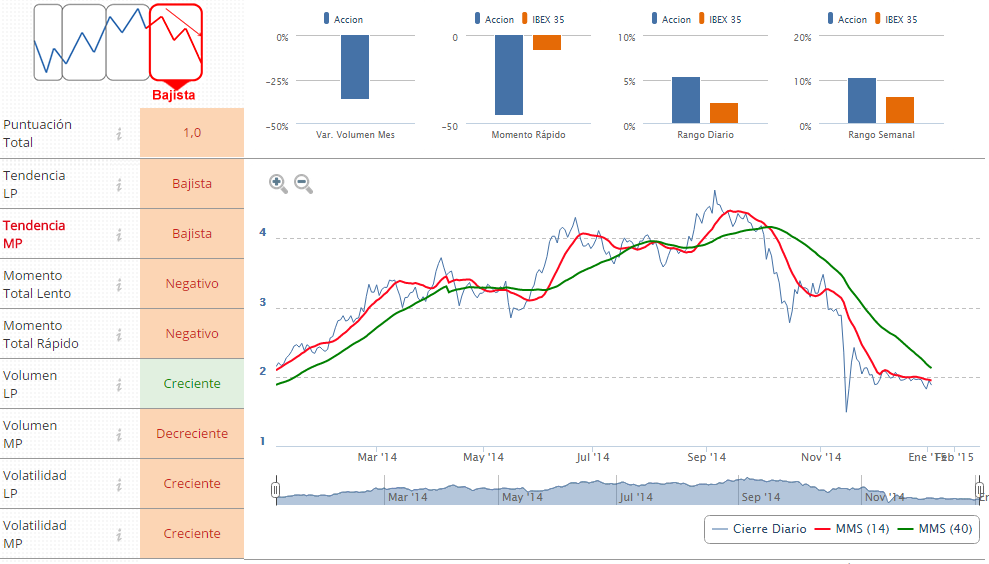Click the Nov '14 axis label
The width and height of the screenshot is (989, 564).
pyautogui.click(x=821, y=457)
